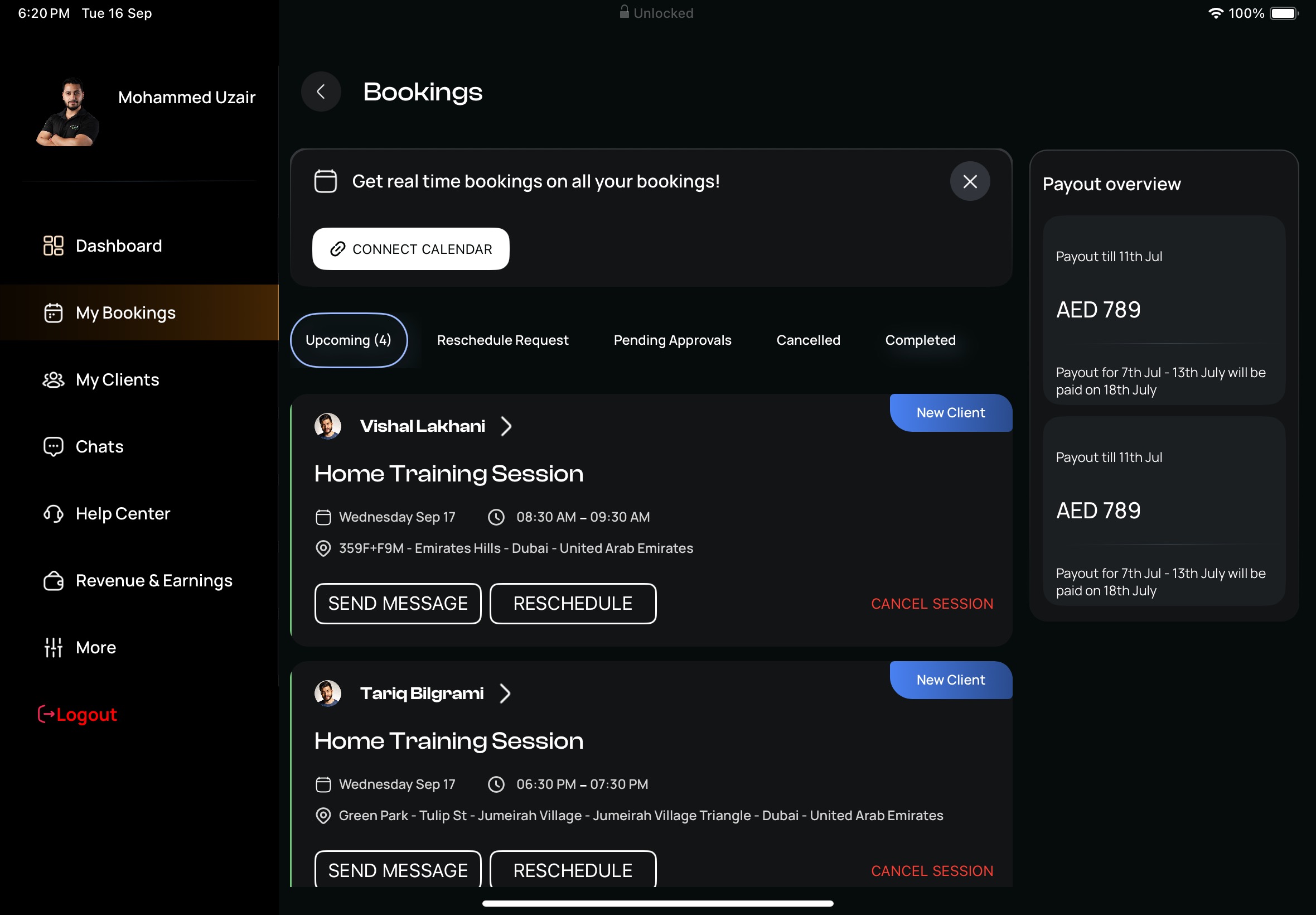Click Mohammed Uzair's profile photo
This screenshot has width=1316, height=915.
(69, 112)
